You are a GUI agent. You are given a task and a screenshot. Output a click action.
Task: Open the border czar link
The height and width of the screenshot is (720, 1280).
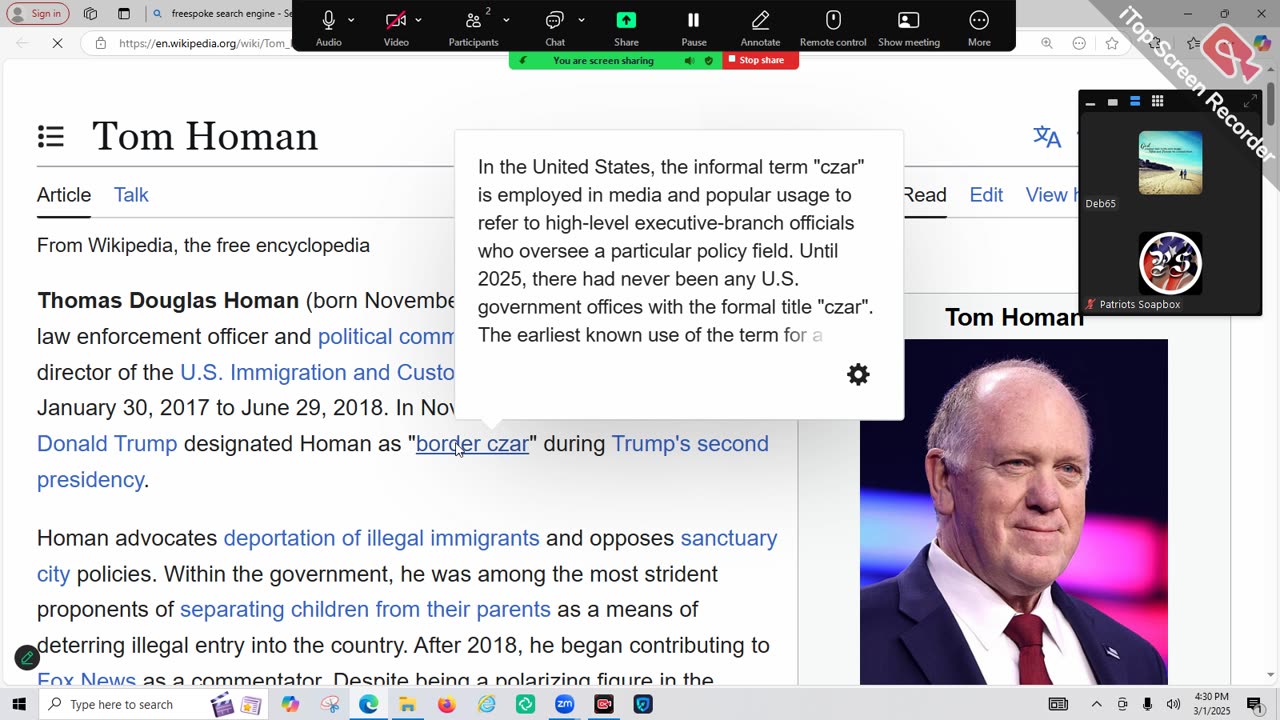coord(472,444)
